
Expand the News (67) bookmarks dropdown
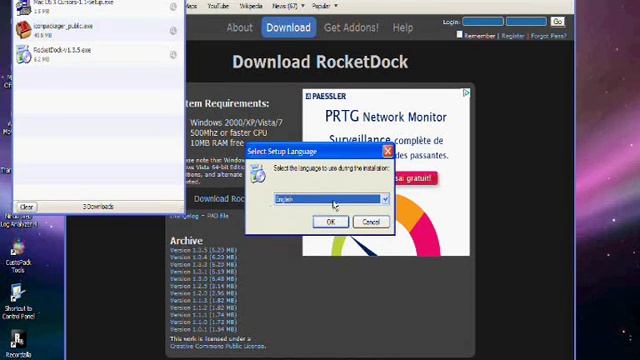(x=288, y=6)
